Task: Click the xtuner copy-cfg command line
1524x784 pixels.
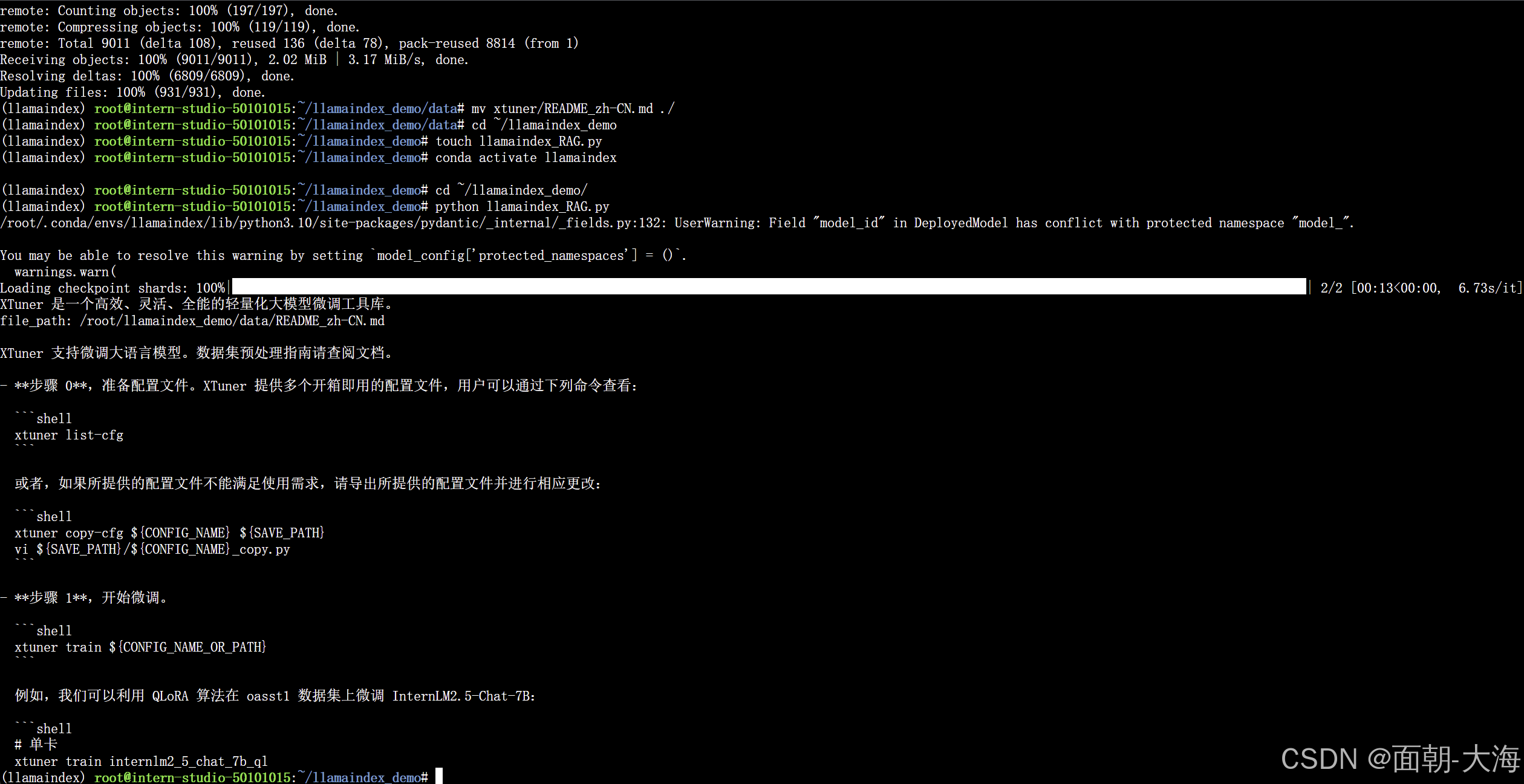Action: pyautogui.click(x=169, y=533)
